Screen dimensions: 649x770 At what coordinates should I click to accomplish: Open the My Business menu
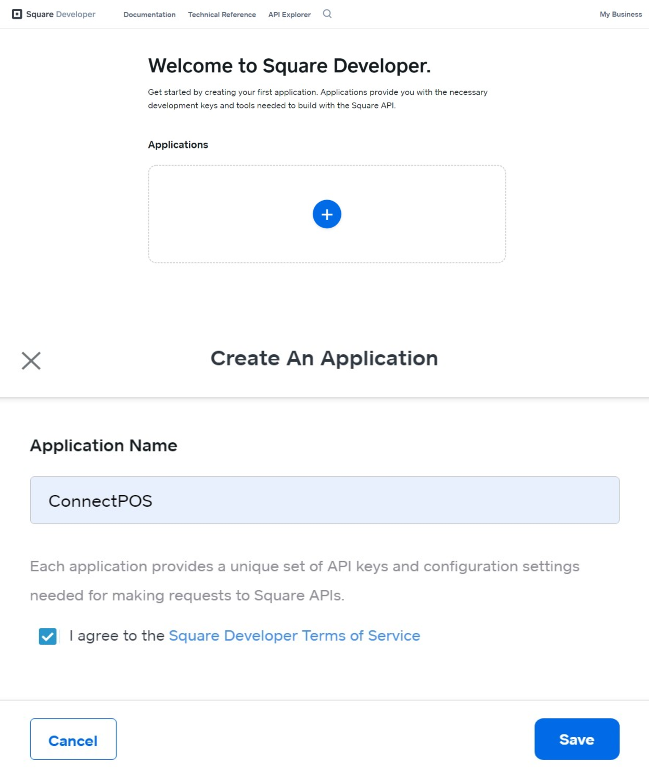(x=621, y=14)
